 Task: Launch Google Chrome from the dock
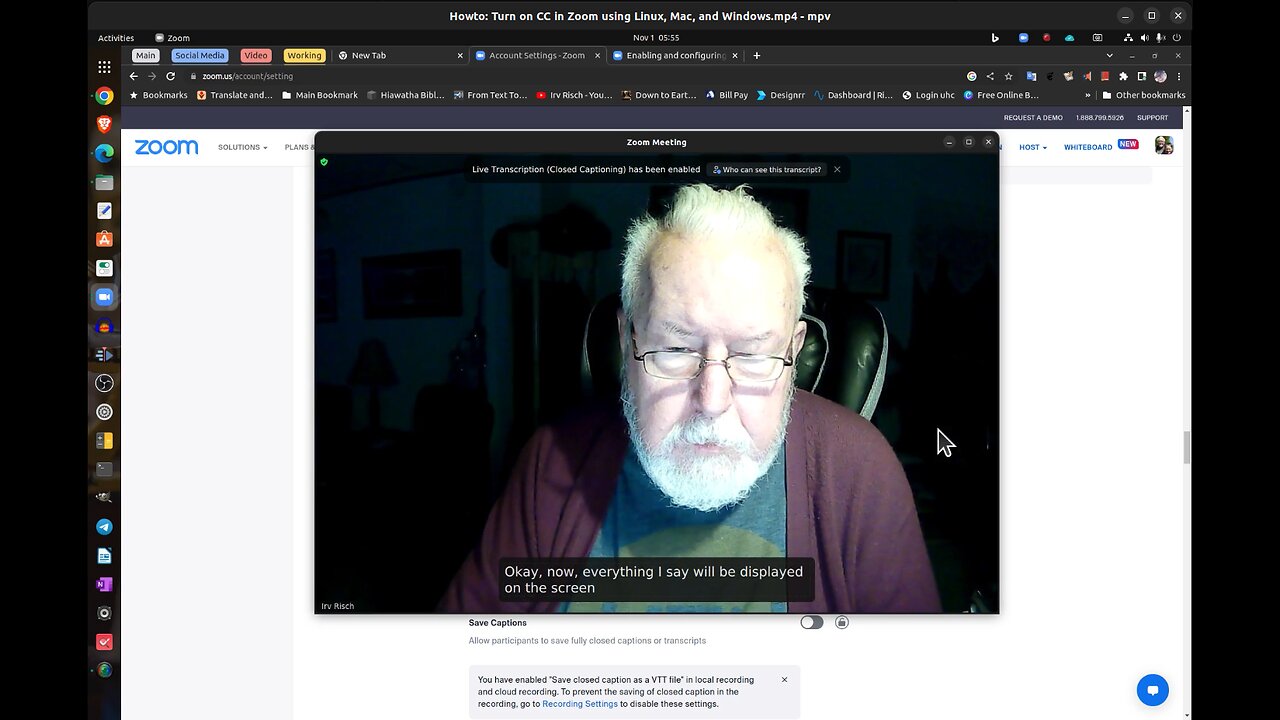(x=104, y=96)
